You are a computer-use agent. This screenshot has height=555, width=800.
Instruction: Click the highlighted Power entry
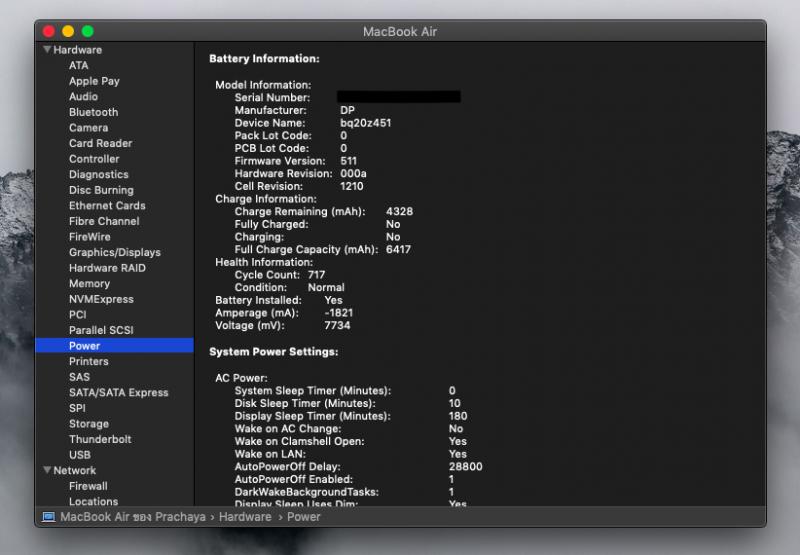pyautogui.click(x=114, y=345)
